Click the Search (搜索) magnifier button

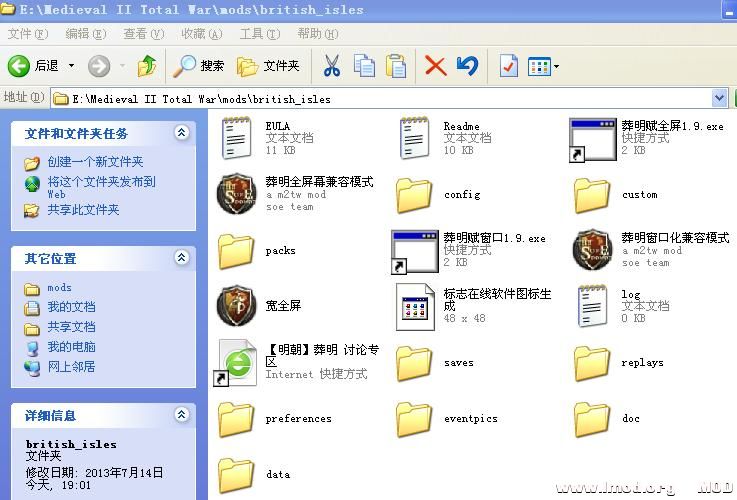pyautogui.click(x=198, y=66)
